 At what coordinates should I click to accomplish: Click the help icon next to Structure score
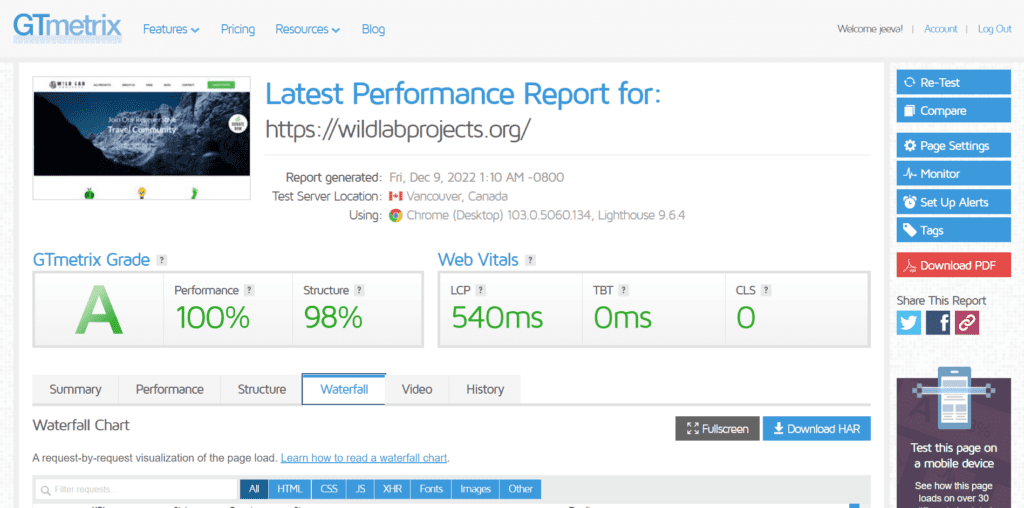(x=359, y=291)
